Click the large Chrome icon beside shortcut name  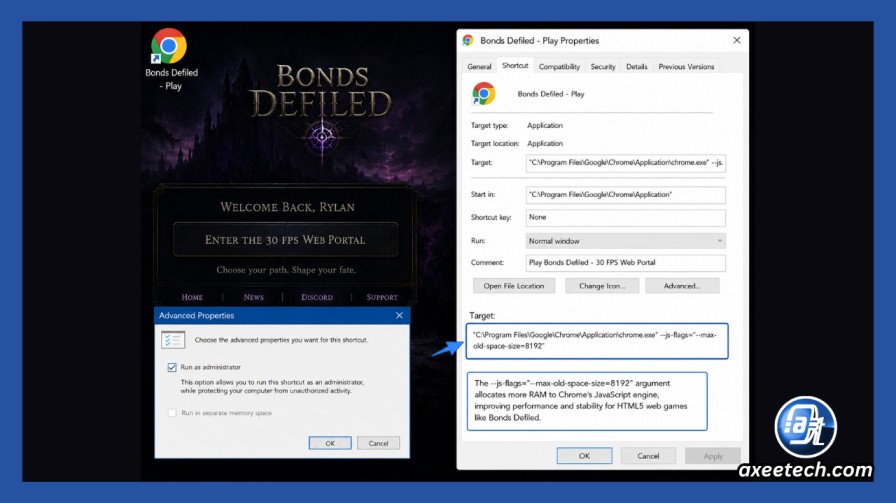(483, 94)
